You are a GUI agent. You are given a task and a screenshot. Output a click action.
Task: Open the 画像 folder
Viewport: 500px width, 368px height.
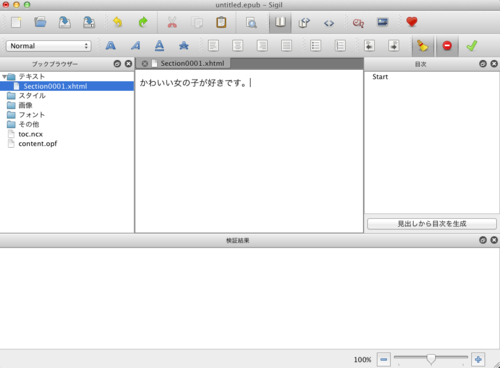pyautogui.click(x=25, y=105)
